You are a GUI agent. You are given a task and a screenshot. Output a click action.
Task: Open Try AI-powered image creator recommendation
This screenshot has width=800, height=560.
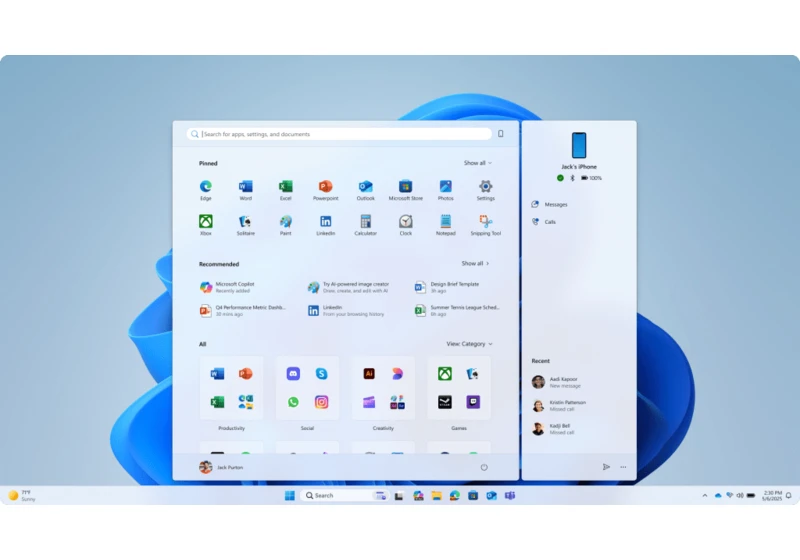tap(349, 287)
